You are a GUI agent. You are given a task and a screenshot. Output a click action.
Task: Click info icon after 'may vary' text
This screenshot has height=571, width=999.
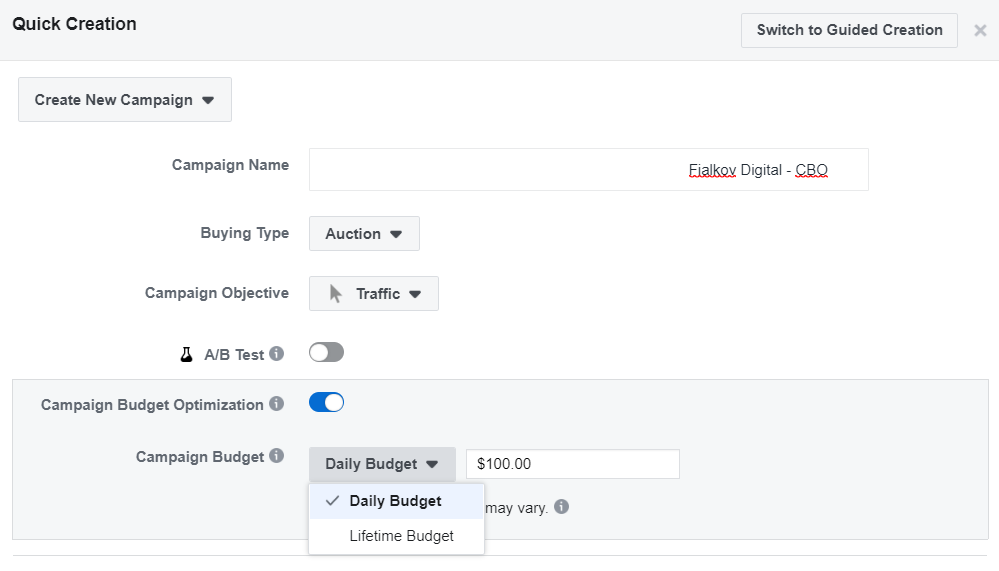(x=562, y=507)
